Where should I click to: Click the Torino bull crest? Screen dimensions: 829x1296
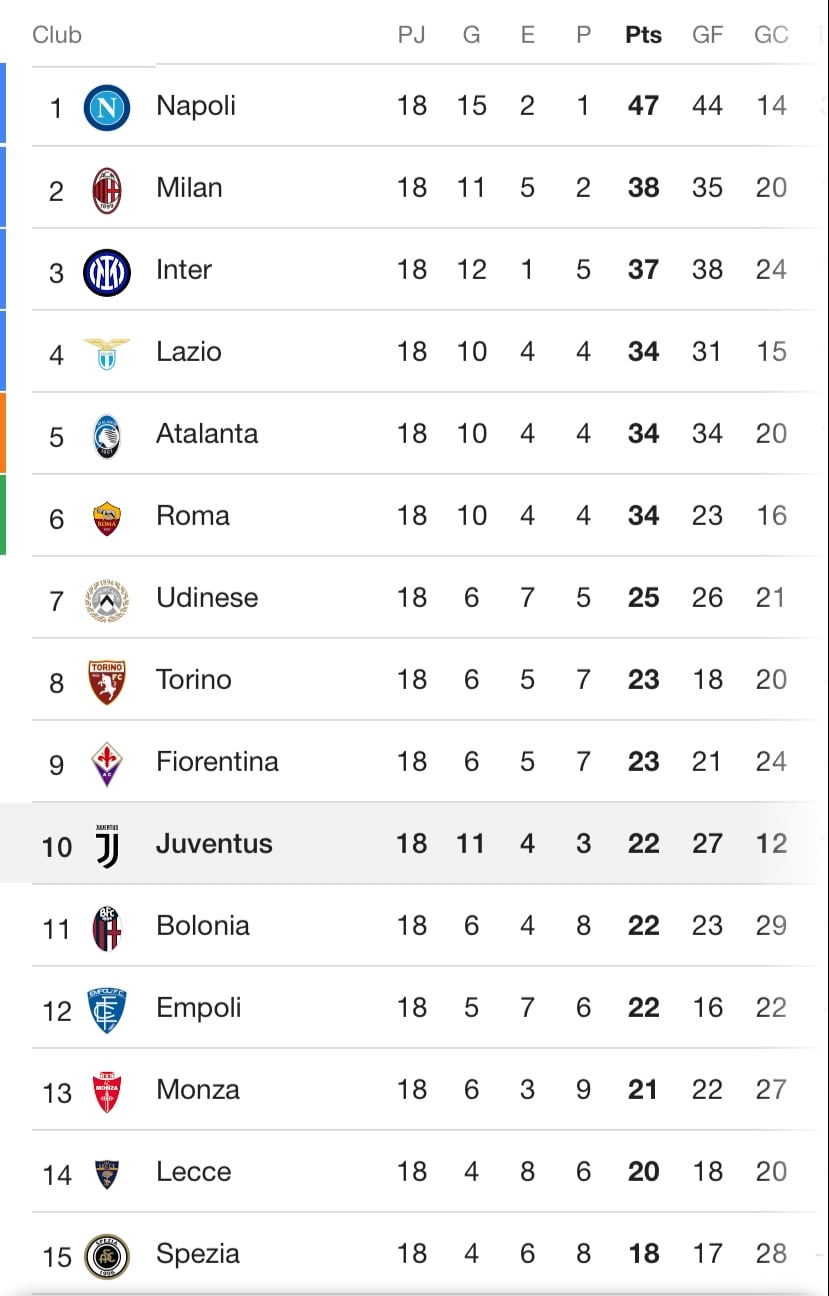106,681
